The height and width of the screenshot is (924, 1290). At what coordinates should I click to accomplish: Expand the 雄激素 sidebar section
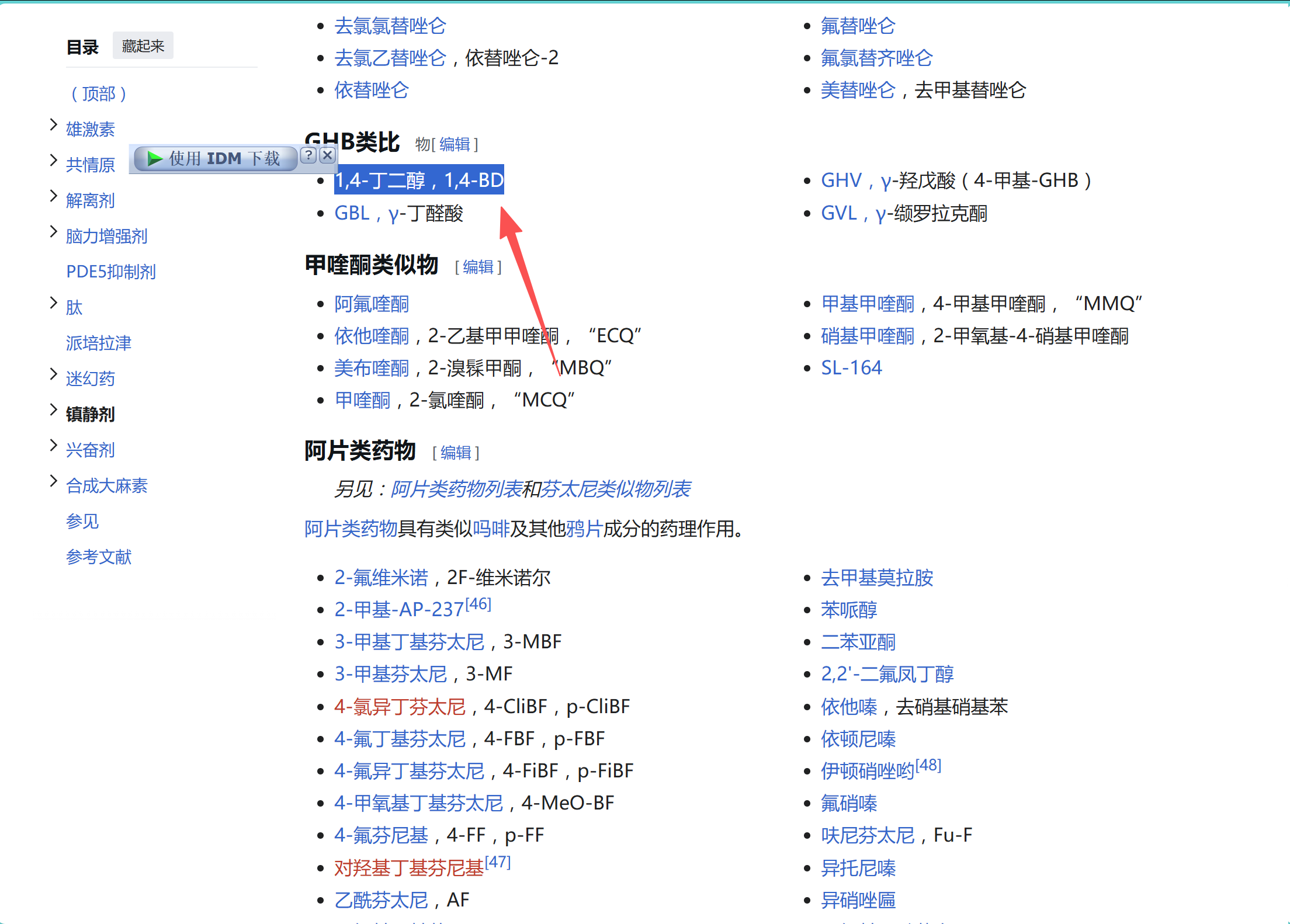click(x=53, y=124)
